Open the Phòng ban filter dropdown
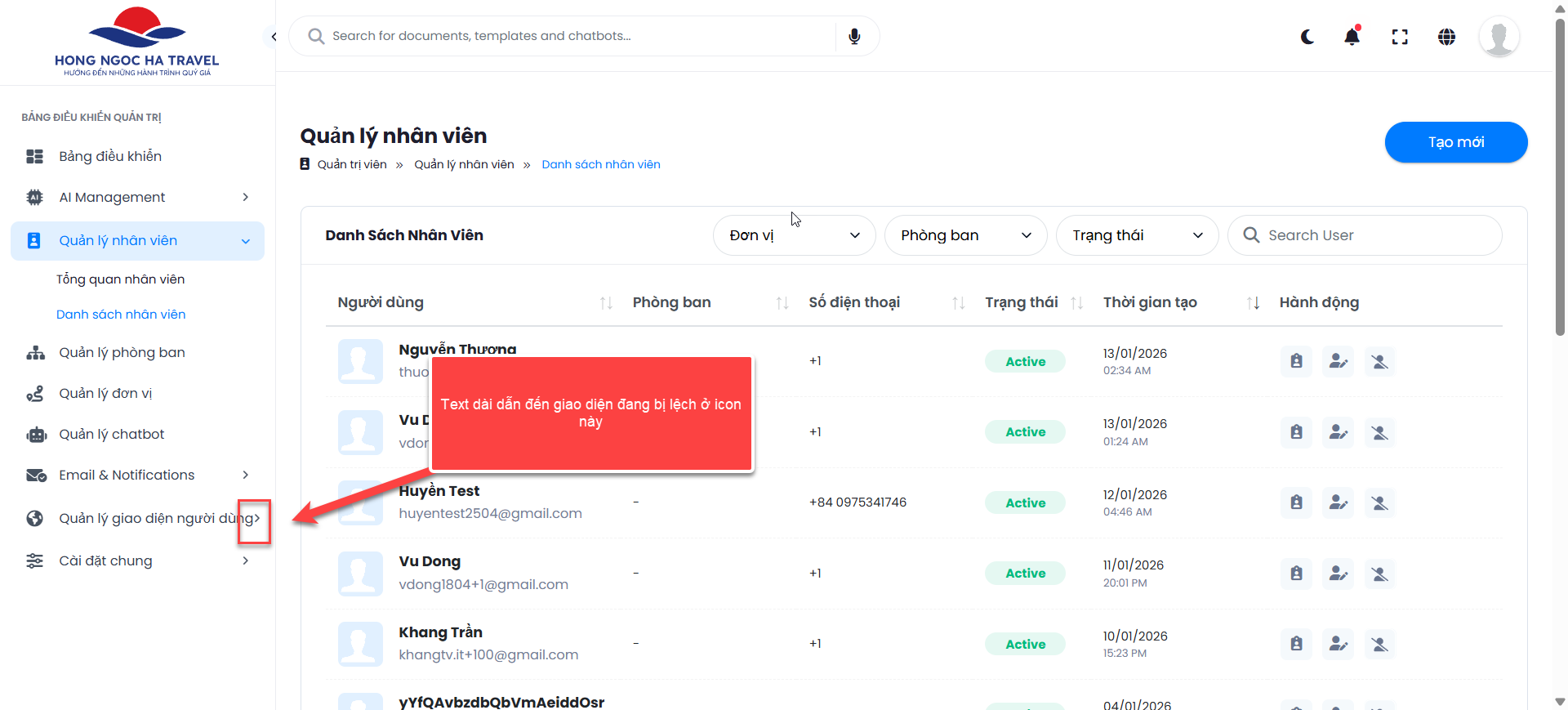 click(965, 235)
